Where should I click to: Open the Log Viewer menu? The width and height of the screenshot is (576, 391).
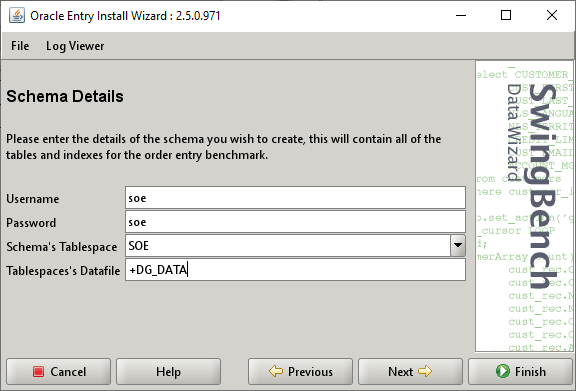click(75, 46)
